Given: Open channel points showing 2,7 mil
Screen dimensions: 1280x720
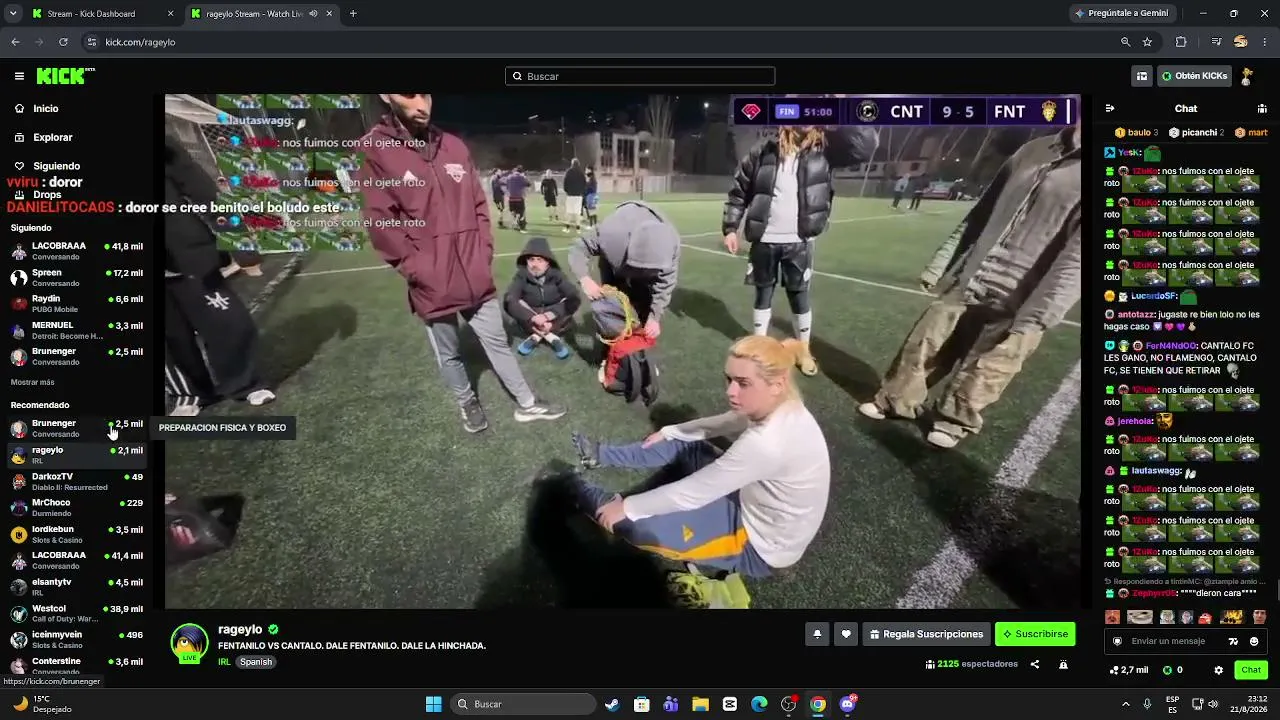Looking at the screenshot, I should pyautogui.click(x=1129, y=670).
